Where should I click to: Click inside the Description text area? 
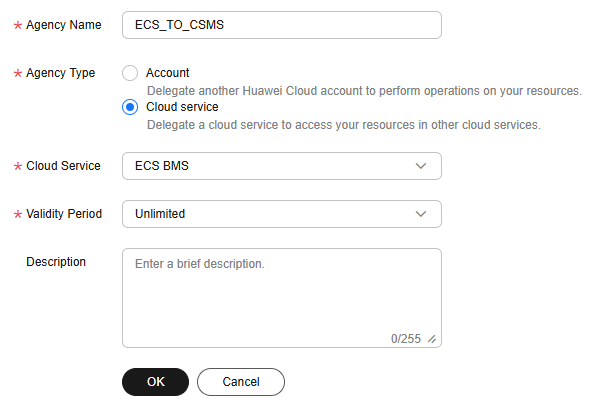[282, 298]
